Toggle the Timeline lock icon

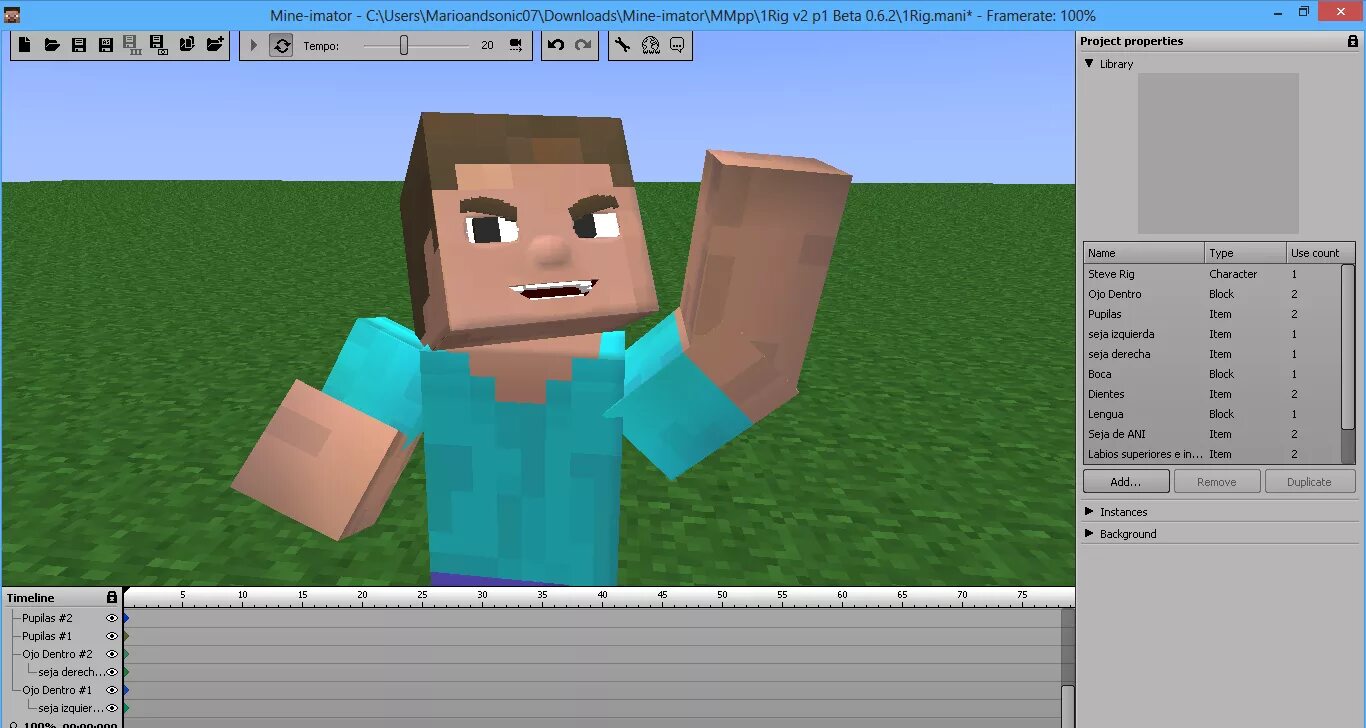tap(112, 597)
